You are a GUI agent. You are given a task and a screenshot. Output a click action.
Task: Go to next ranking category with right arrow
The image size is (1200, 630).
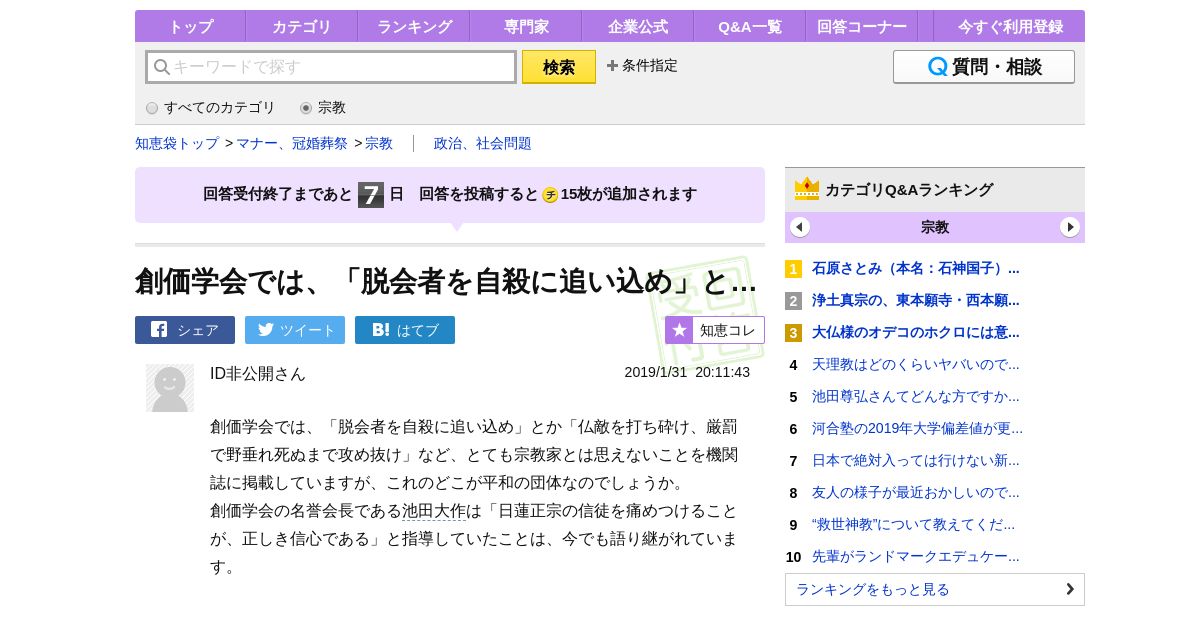pyautogui.click(x=1070, y=227)
